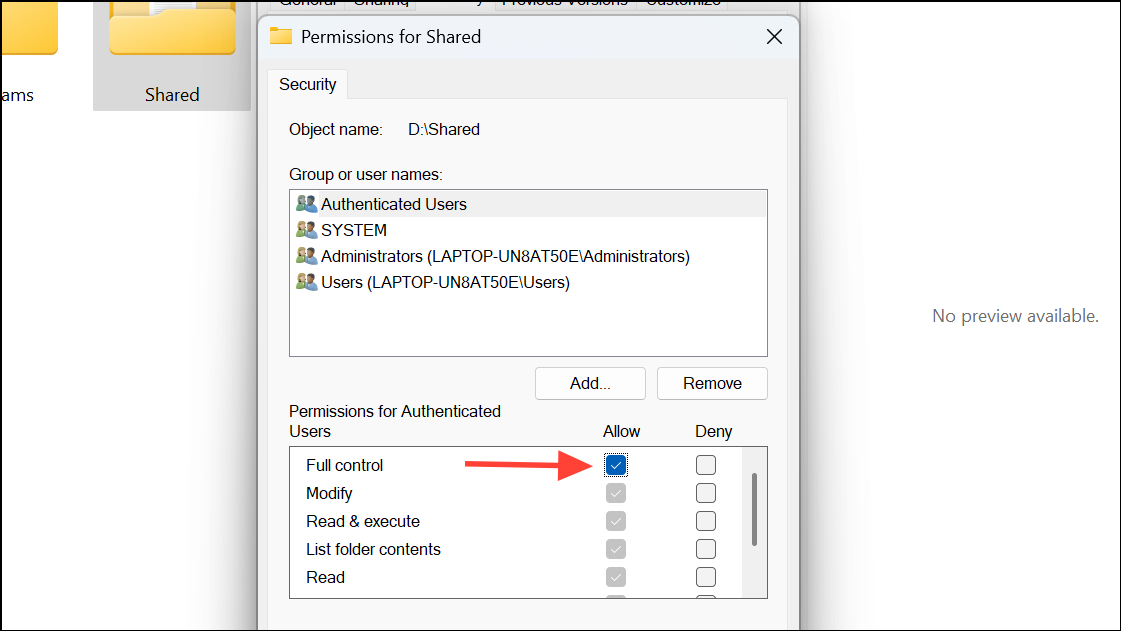1121x631 pixels.
Task: Click the SYSTEM group icon
Action: point(307,230)
